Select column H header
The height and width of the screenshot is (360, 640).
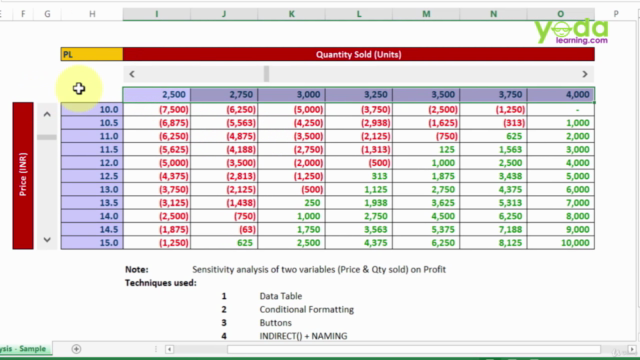click(92, 14)
